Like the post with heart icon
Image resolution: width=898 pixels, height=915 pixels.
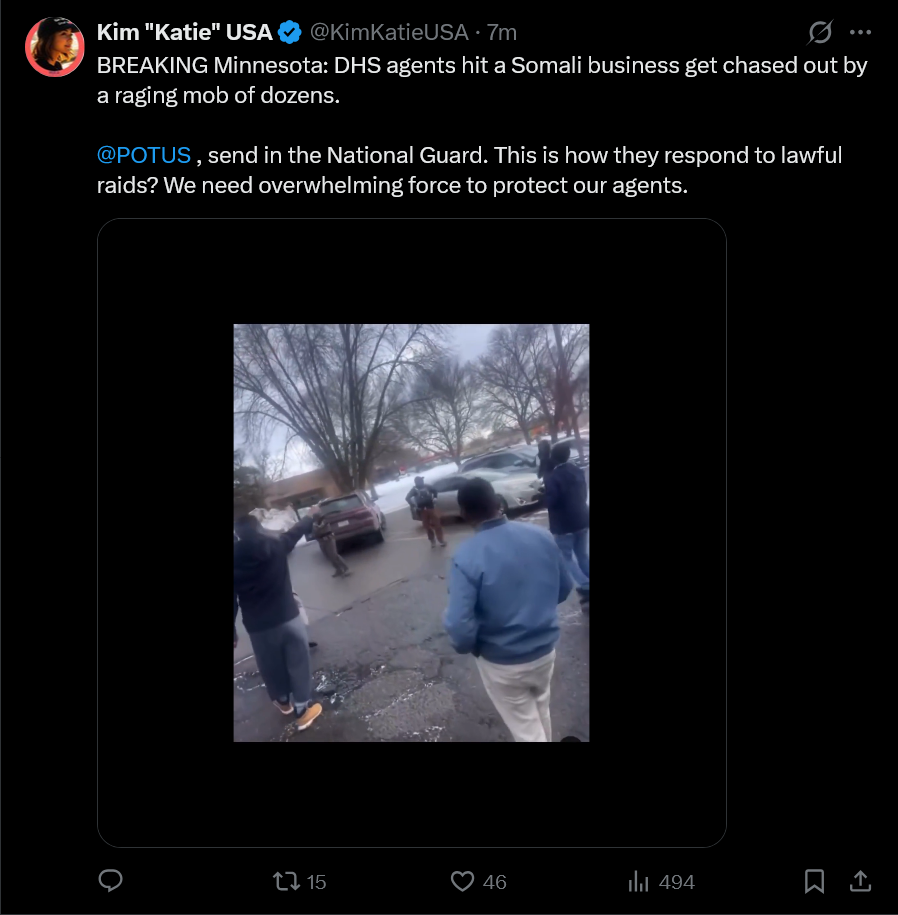click(462, 881)
